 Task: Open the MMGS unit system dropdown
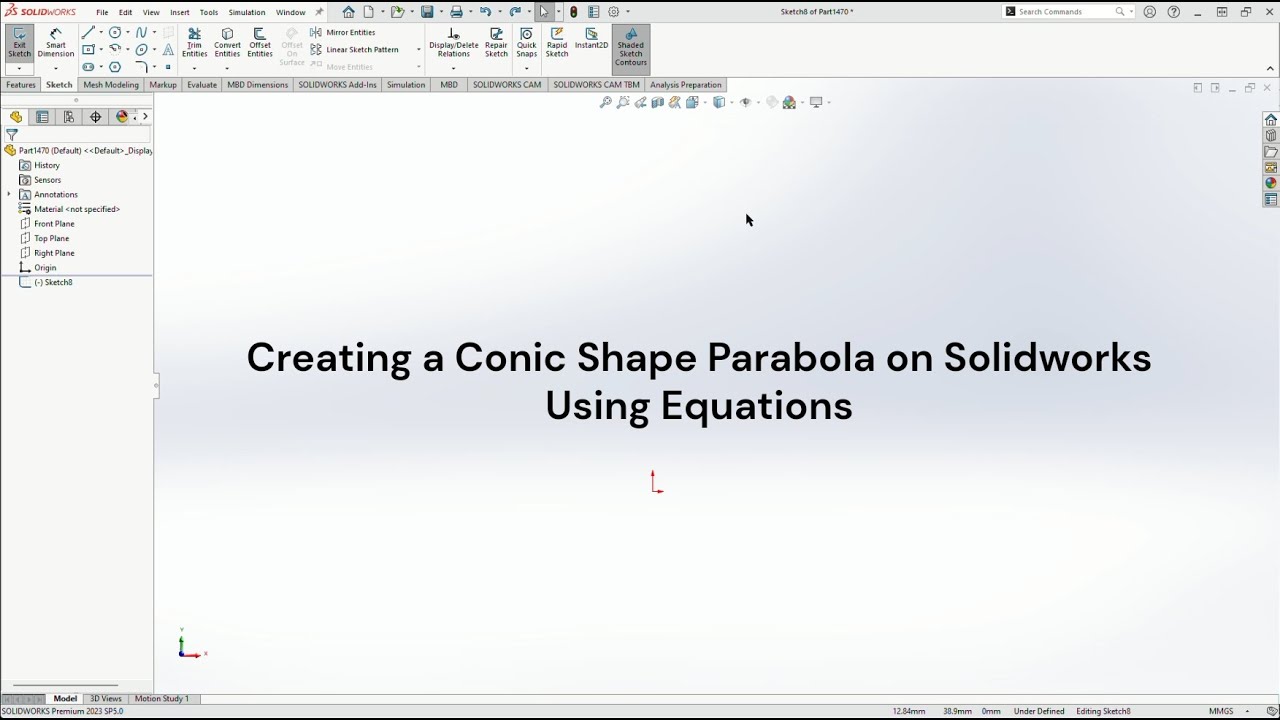tap(1249, 711)
